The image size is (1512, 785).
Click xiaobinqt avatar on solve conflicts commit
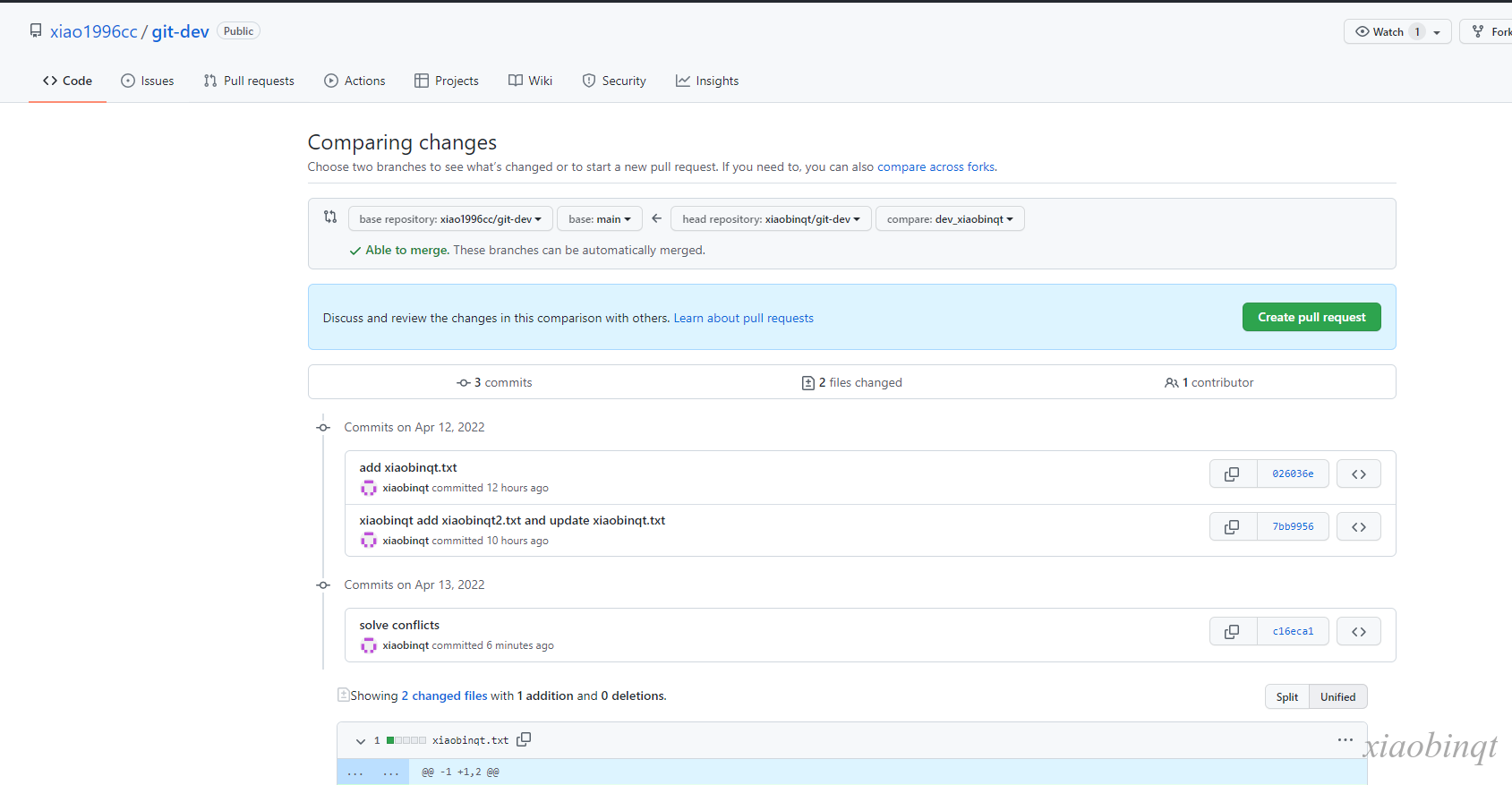point(368,645)
